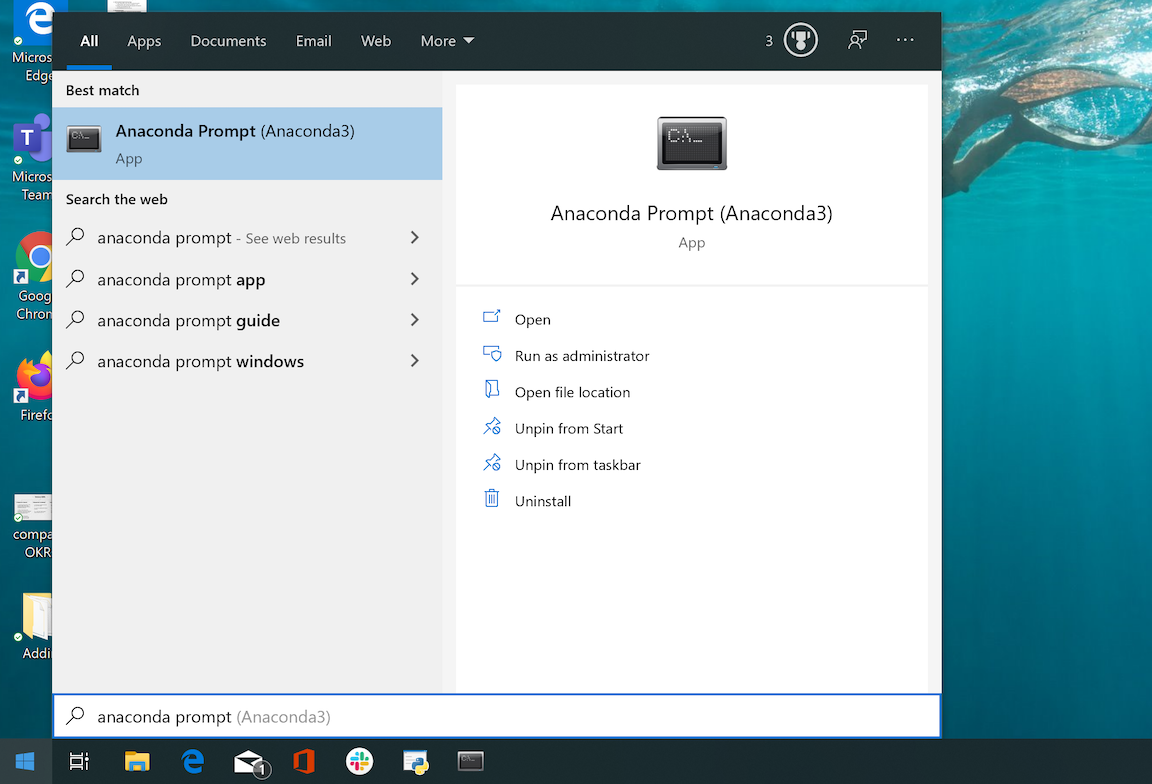
Task: Open the Firefox desktop shortcut
Action: point(34,386)
